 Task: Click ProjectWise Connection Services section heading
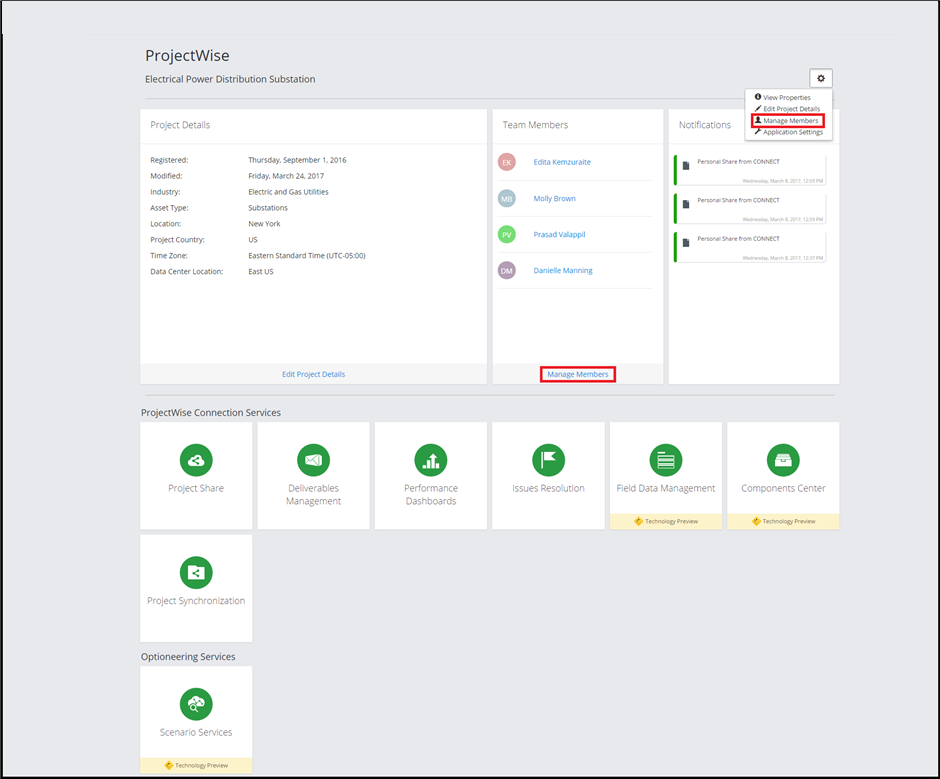point(211,413)
